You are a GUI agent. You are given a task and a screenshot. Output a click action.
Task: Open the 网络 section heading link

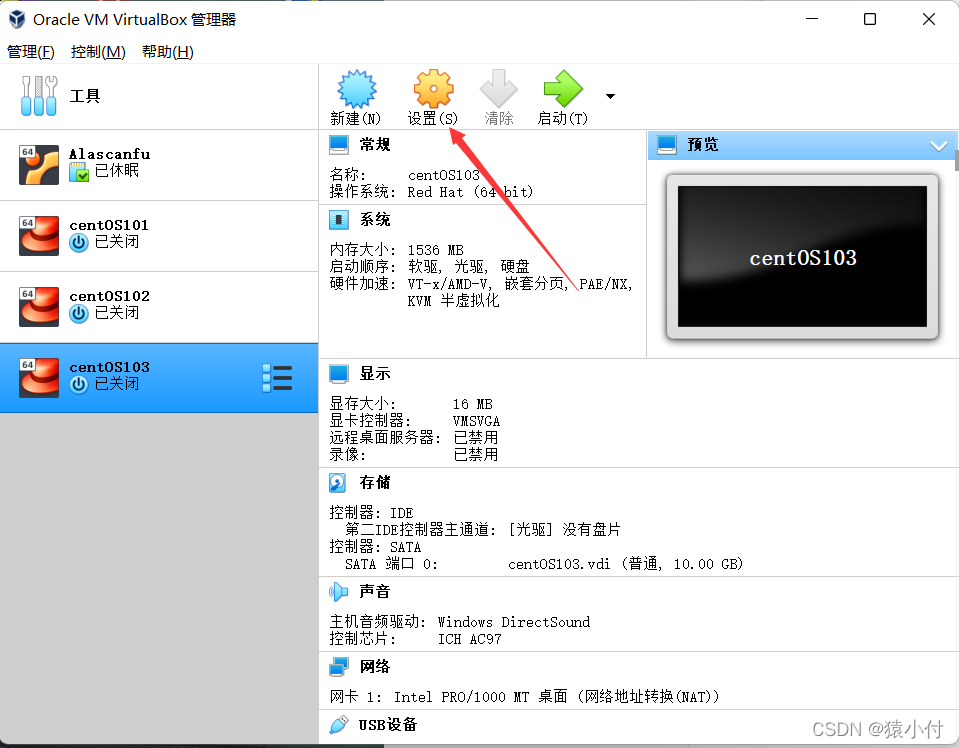click(375, 667)
